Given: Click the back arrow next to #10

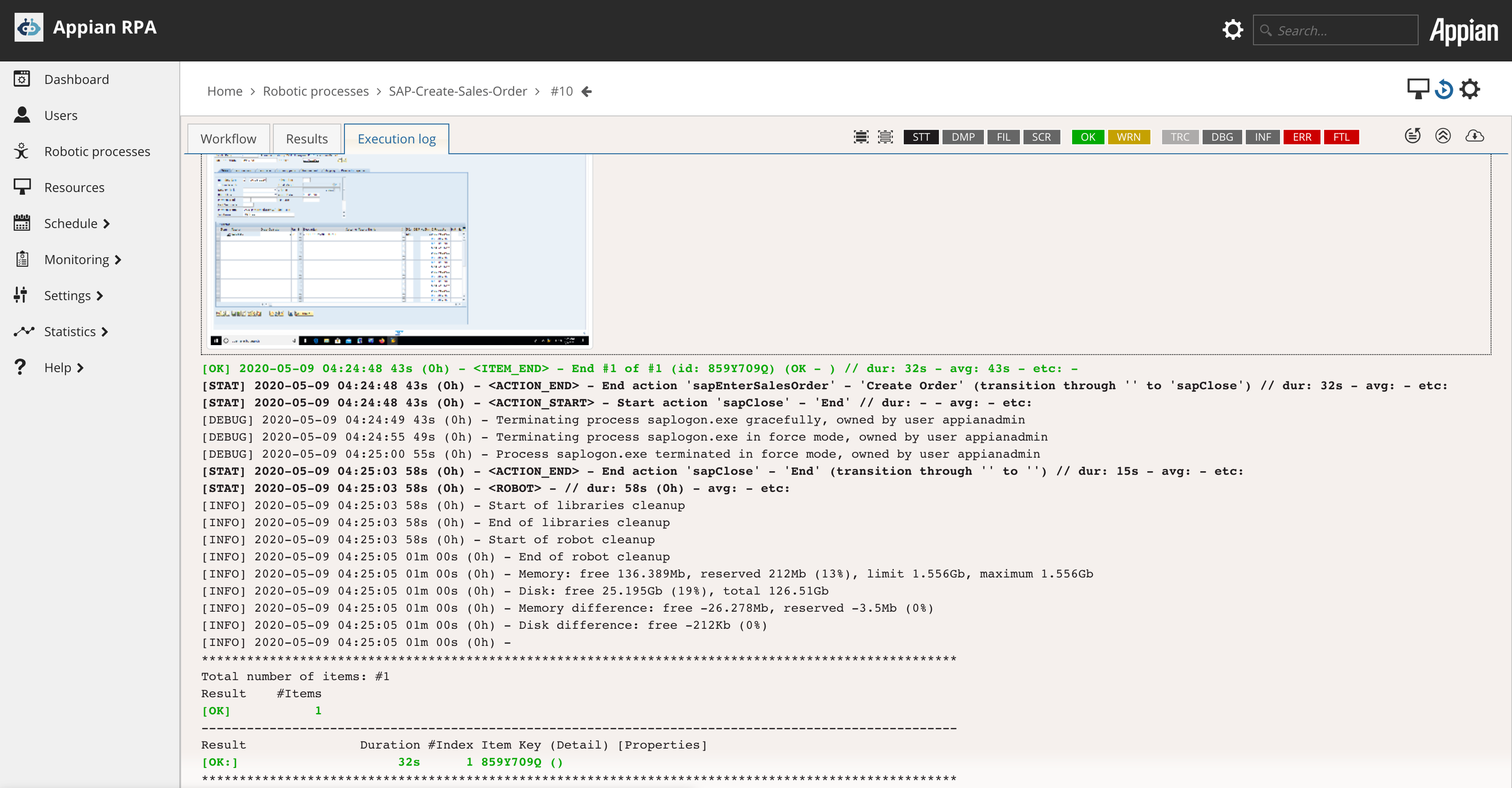Looking at the screenshot, I should pos(586,91).
